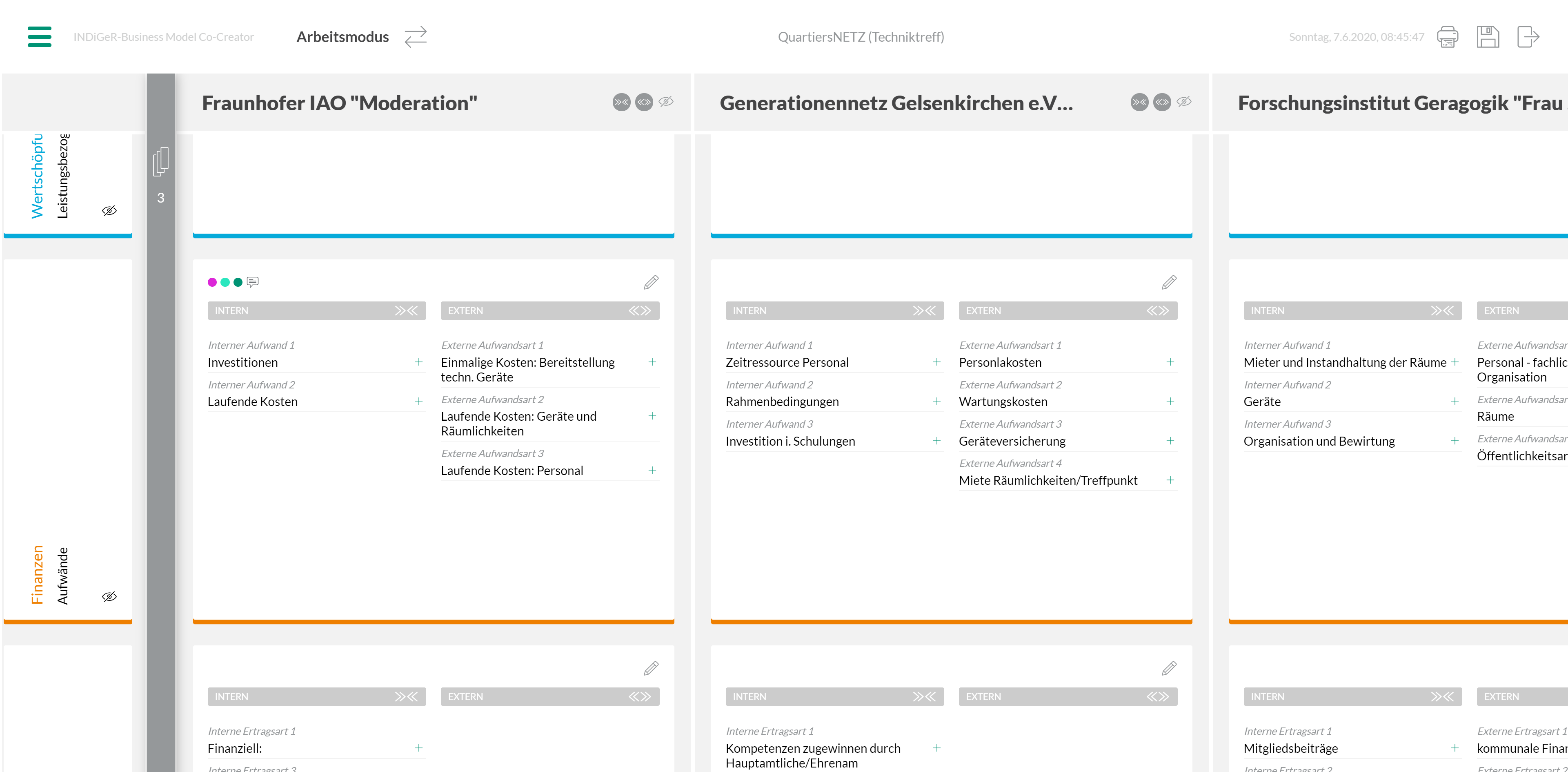Screen dimensions: 1568x772
Task: Collapse INTERN section in Forschungsinstitut Aufwände card
Action: [x=1442, y=310]
